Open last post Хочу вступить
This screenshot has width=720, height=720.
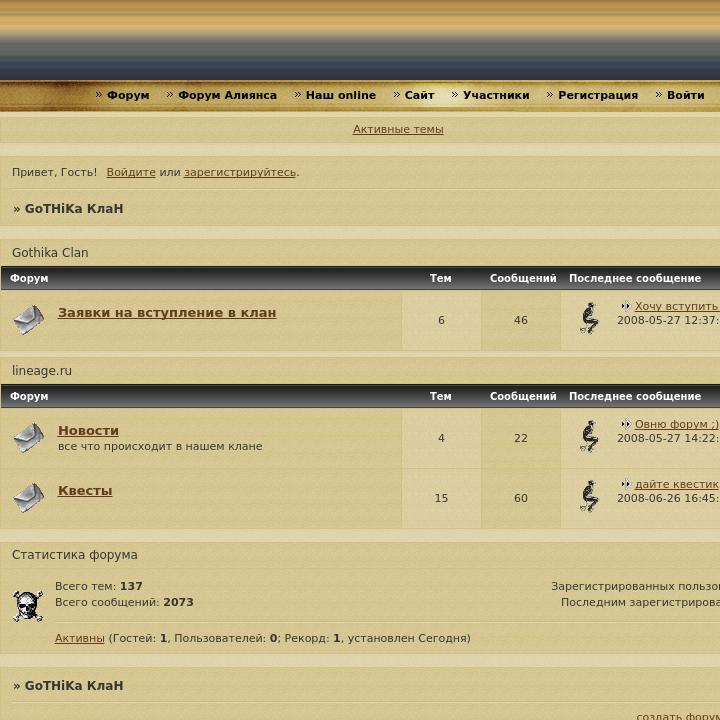tap(677, 306)
